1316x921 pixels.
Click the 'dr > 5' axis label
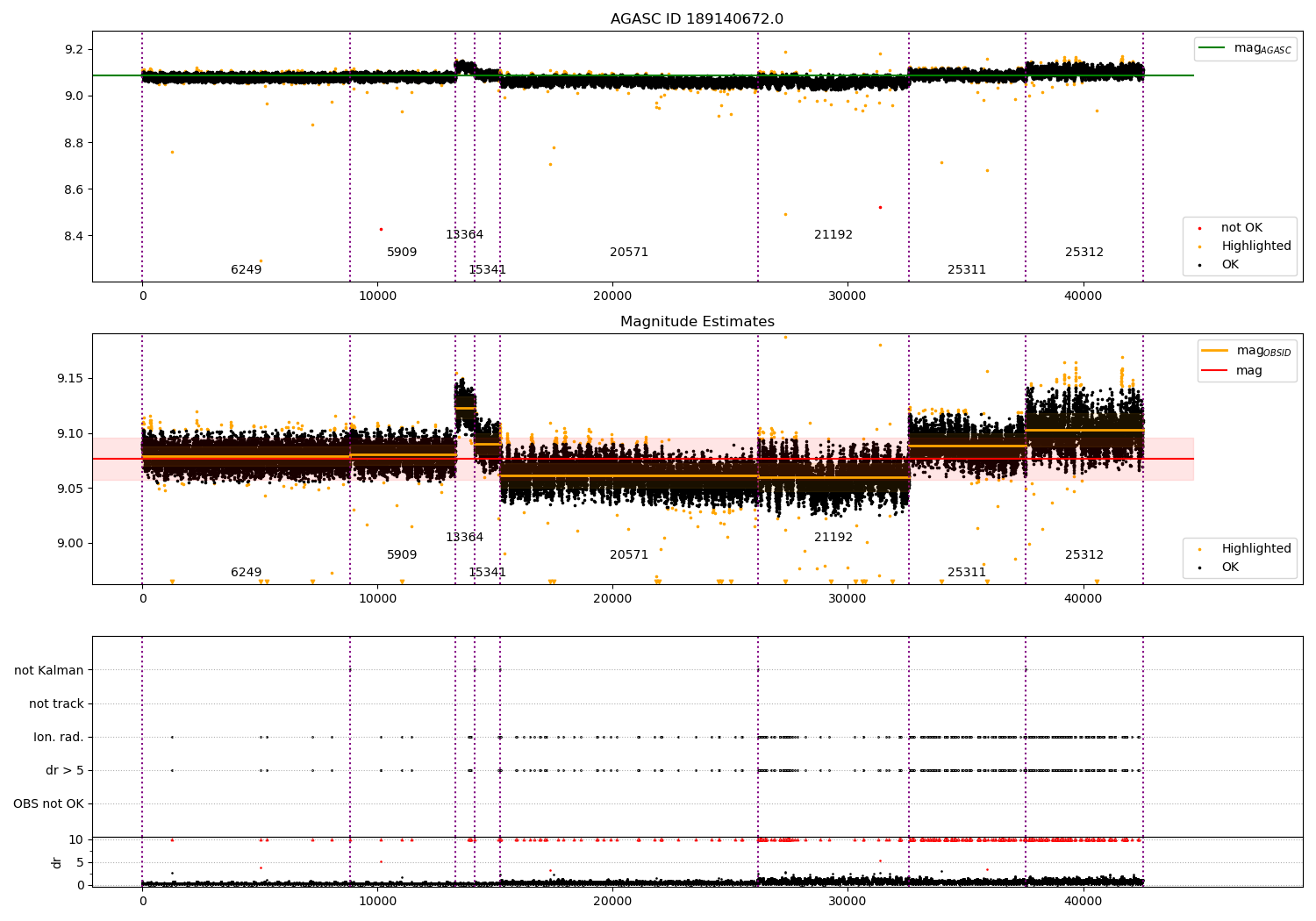coord(65,770)
